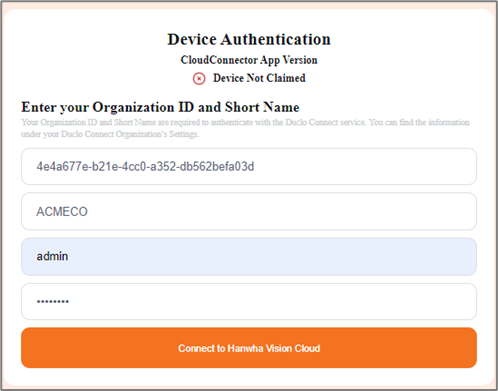Place cursor after ACMECO text
The width and height of the screenshot is (498, 391).
coord(89,212)
